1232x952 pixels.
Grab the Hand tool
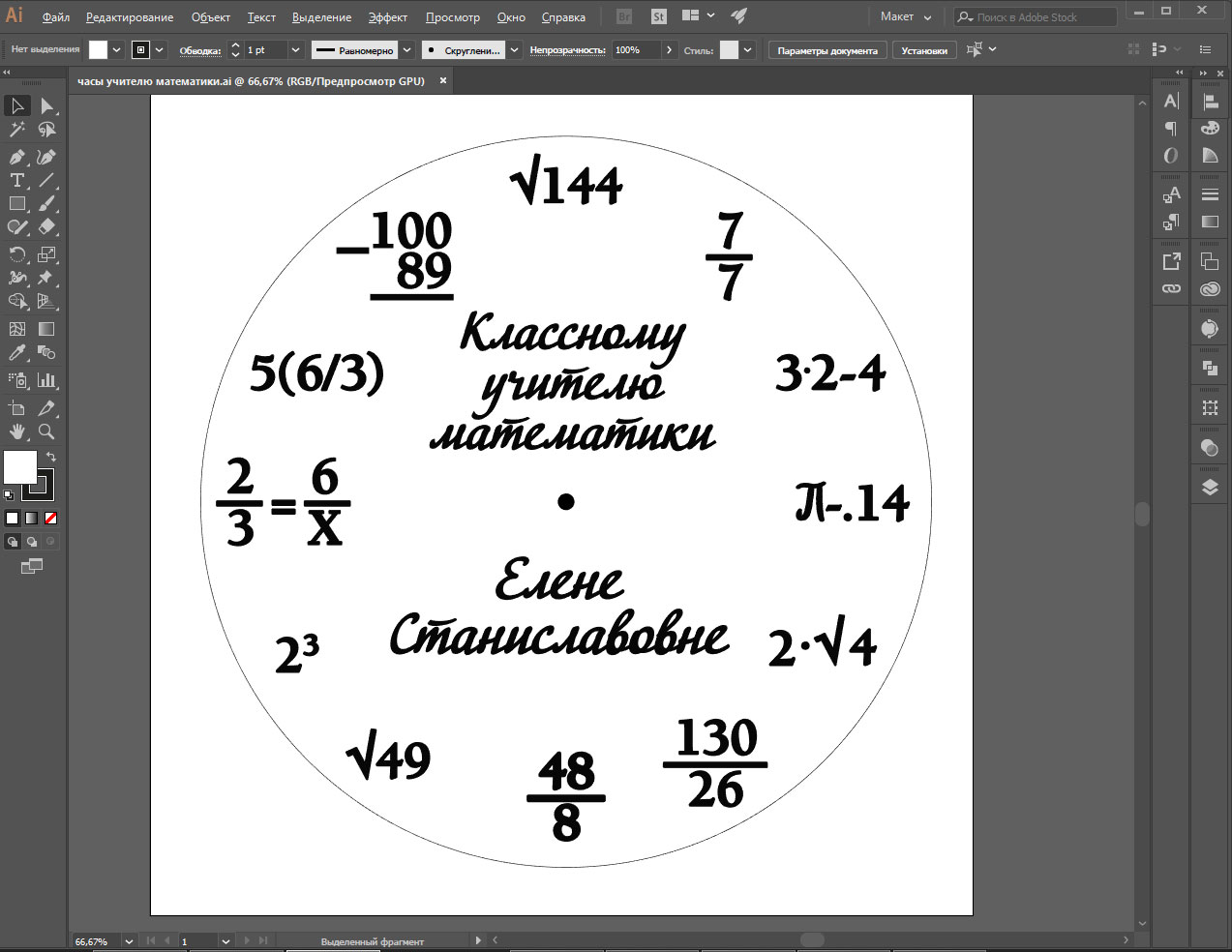[x=16, y=432]
